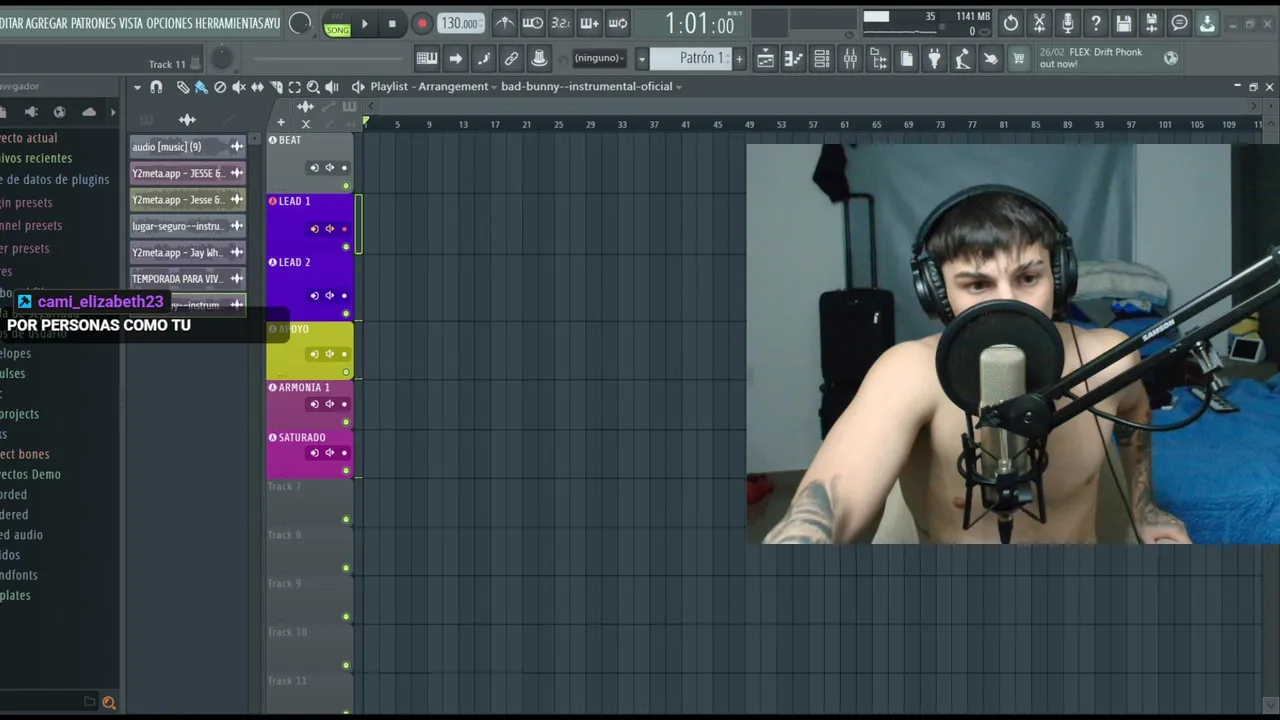Open bad-bunny--instrumental-oficial clip dropdown

click(x=591, y=87)
